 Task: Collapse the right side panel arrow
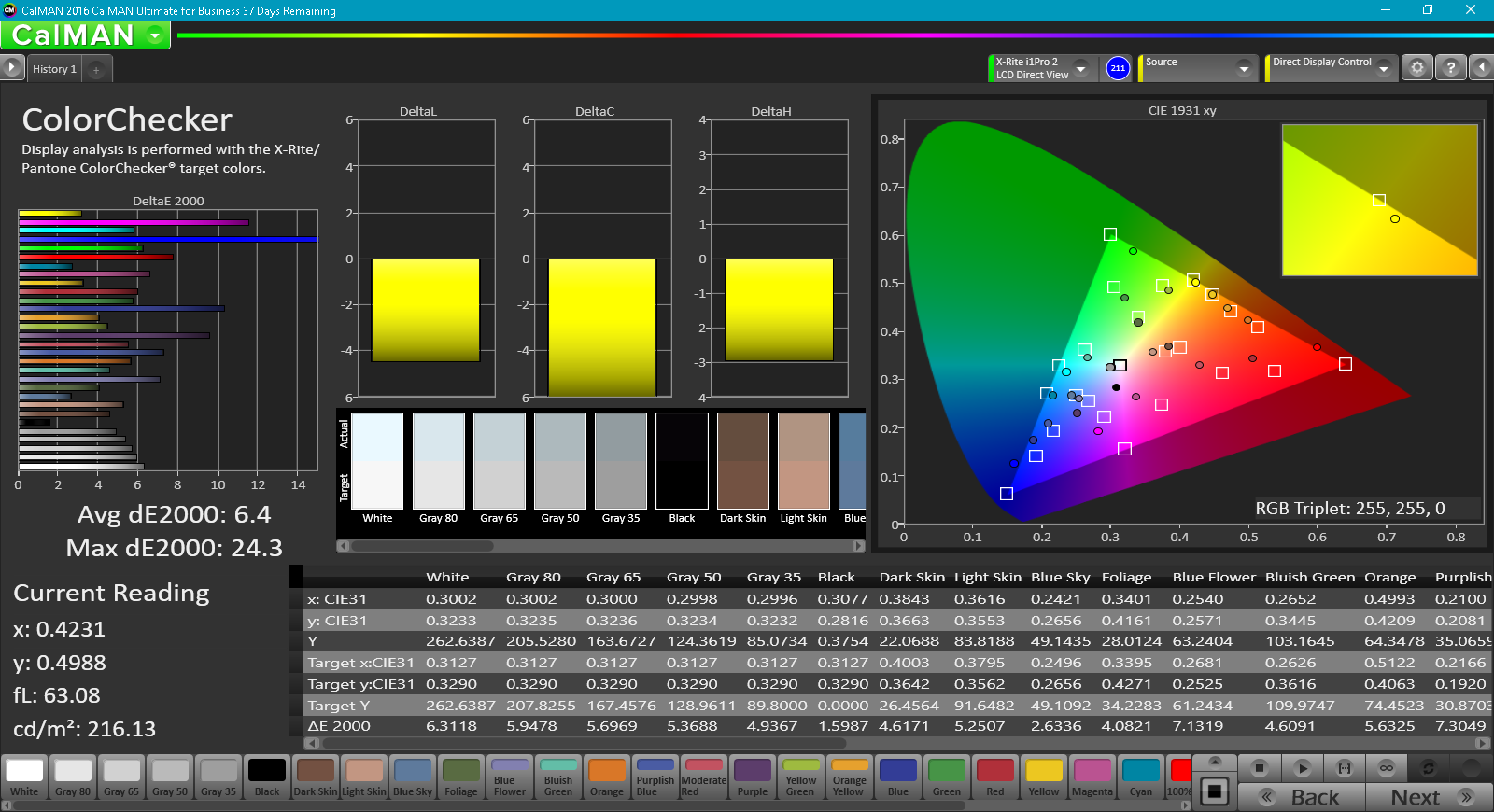click(1481, 68)
